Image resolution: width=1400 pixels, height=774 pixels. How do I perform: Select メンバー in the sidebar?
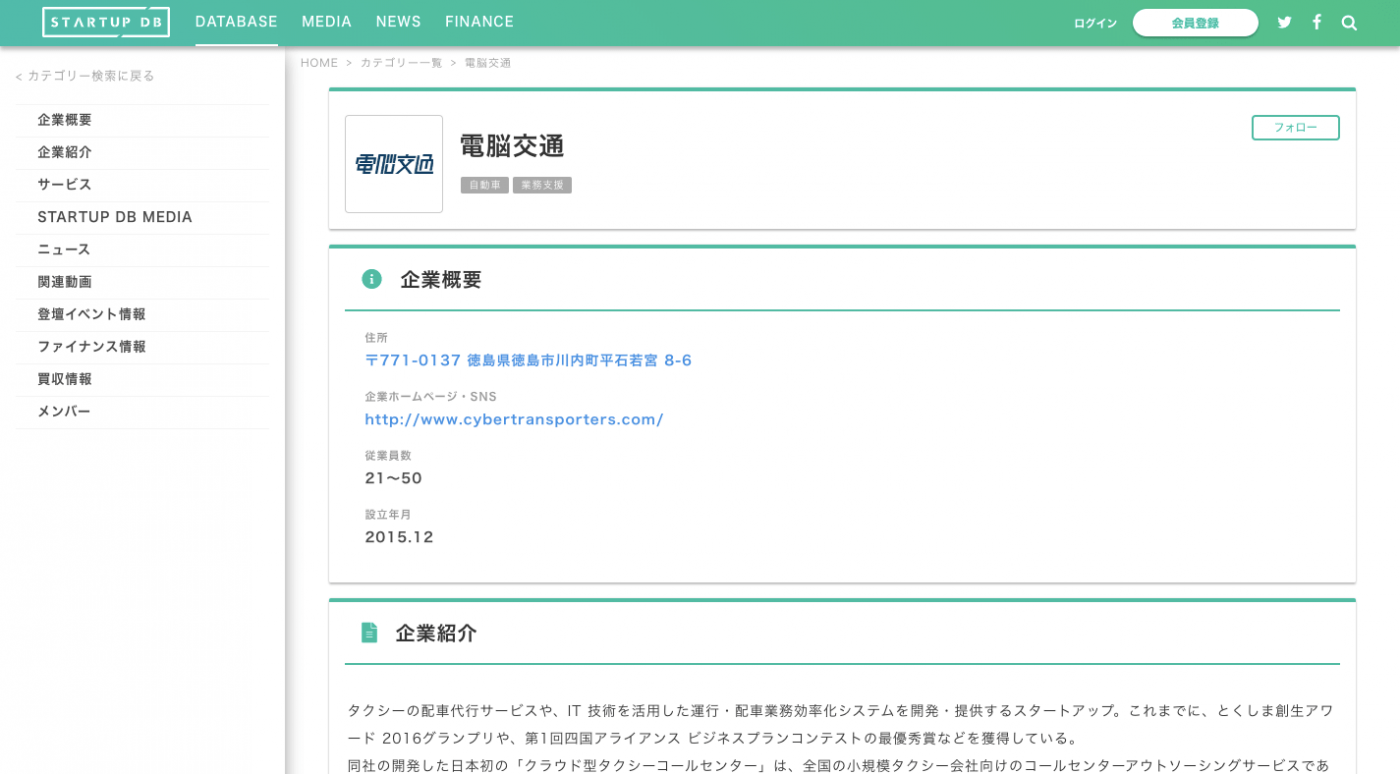pyautogui.click(x=142, y=412)
